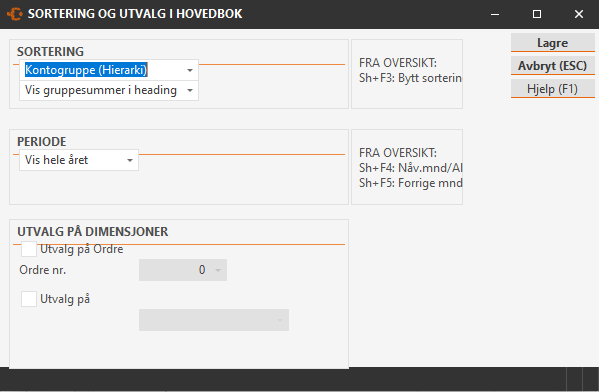
Task: Open the disabled dropdown below Utvalg på
Action: coord(214,320)
